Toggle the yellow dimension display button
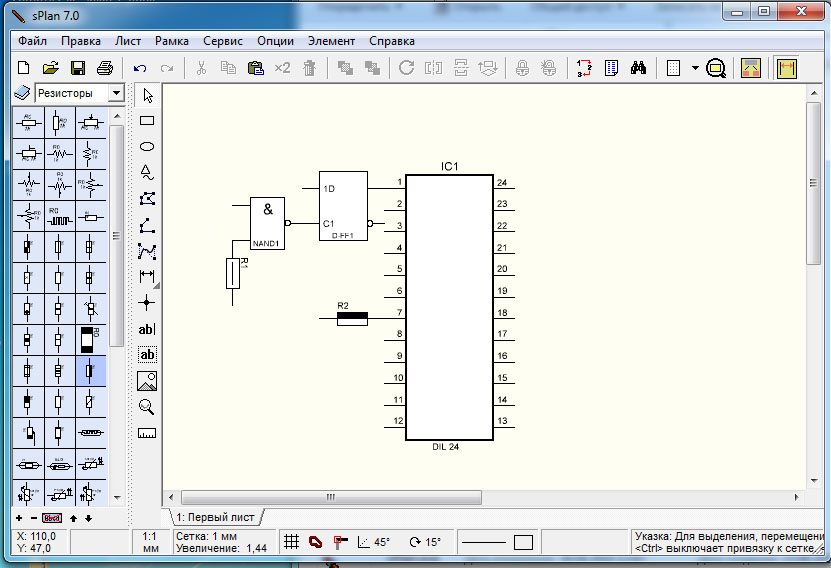 [786, 68]
